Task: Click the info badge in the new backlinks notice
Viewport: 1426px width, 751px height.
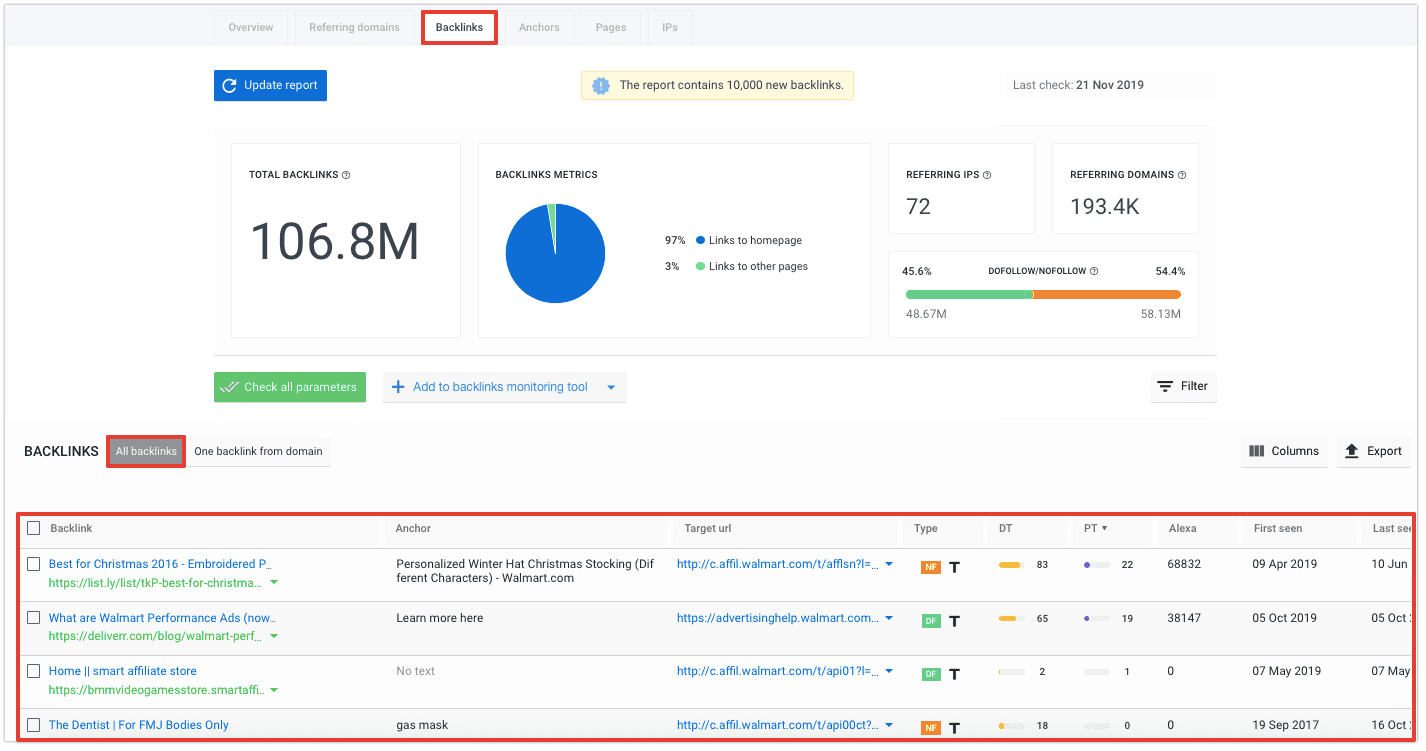Action: tap(601, 86)
